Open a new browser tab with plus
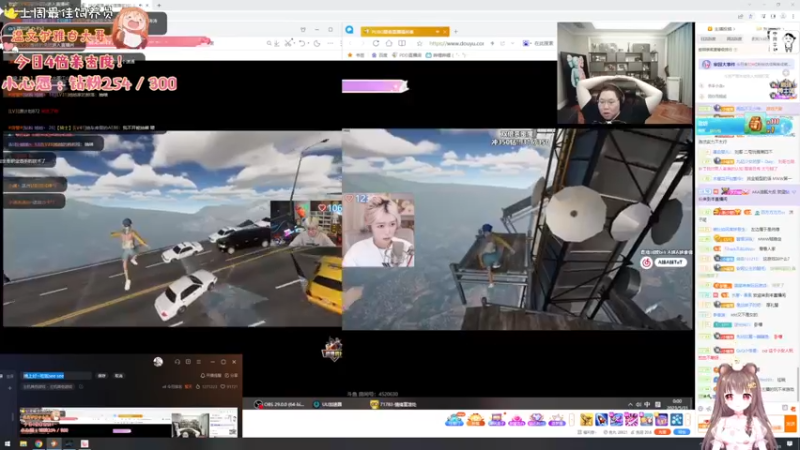This screenshot has height=450, width=800. tap(456, 32)
